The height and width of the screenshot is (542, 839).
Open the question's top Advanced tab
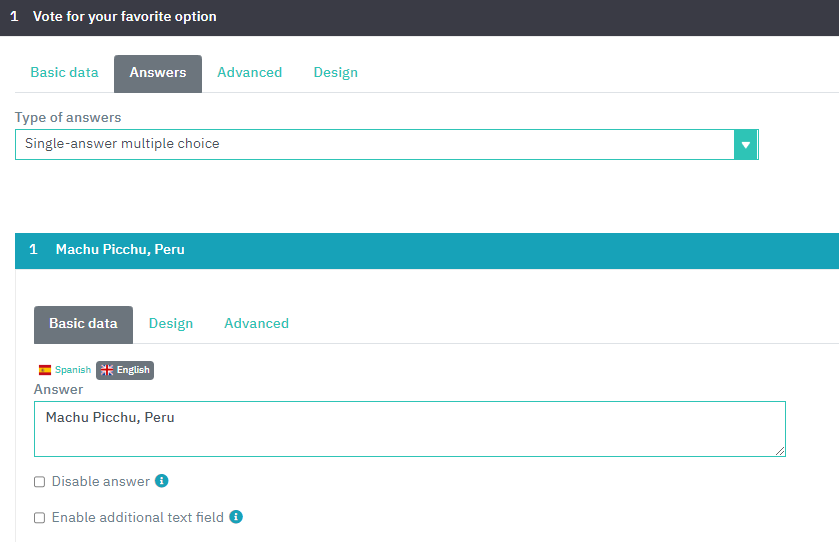click(249, 73)
